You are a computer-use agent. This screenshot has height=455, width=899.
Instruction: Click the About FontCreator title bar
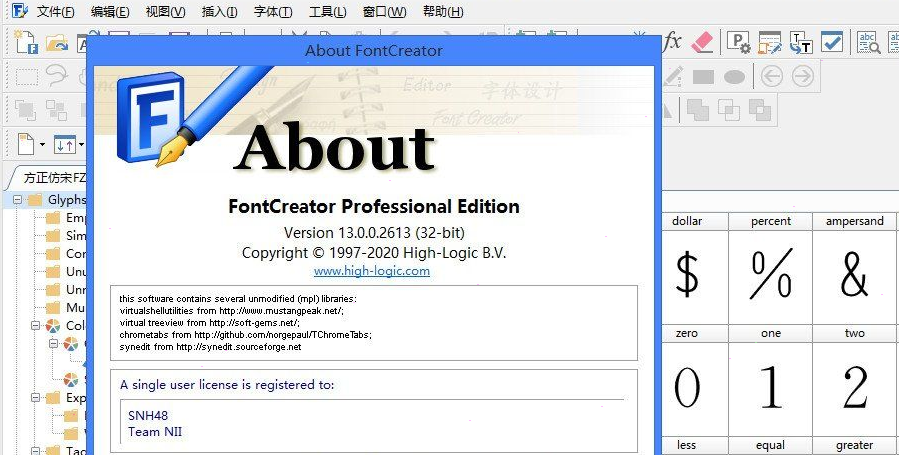click(x=374, y=50)
